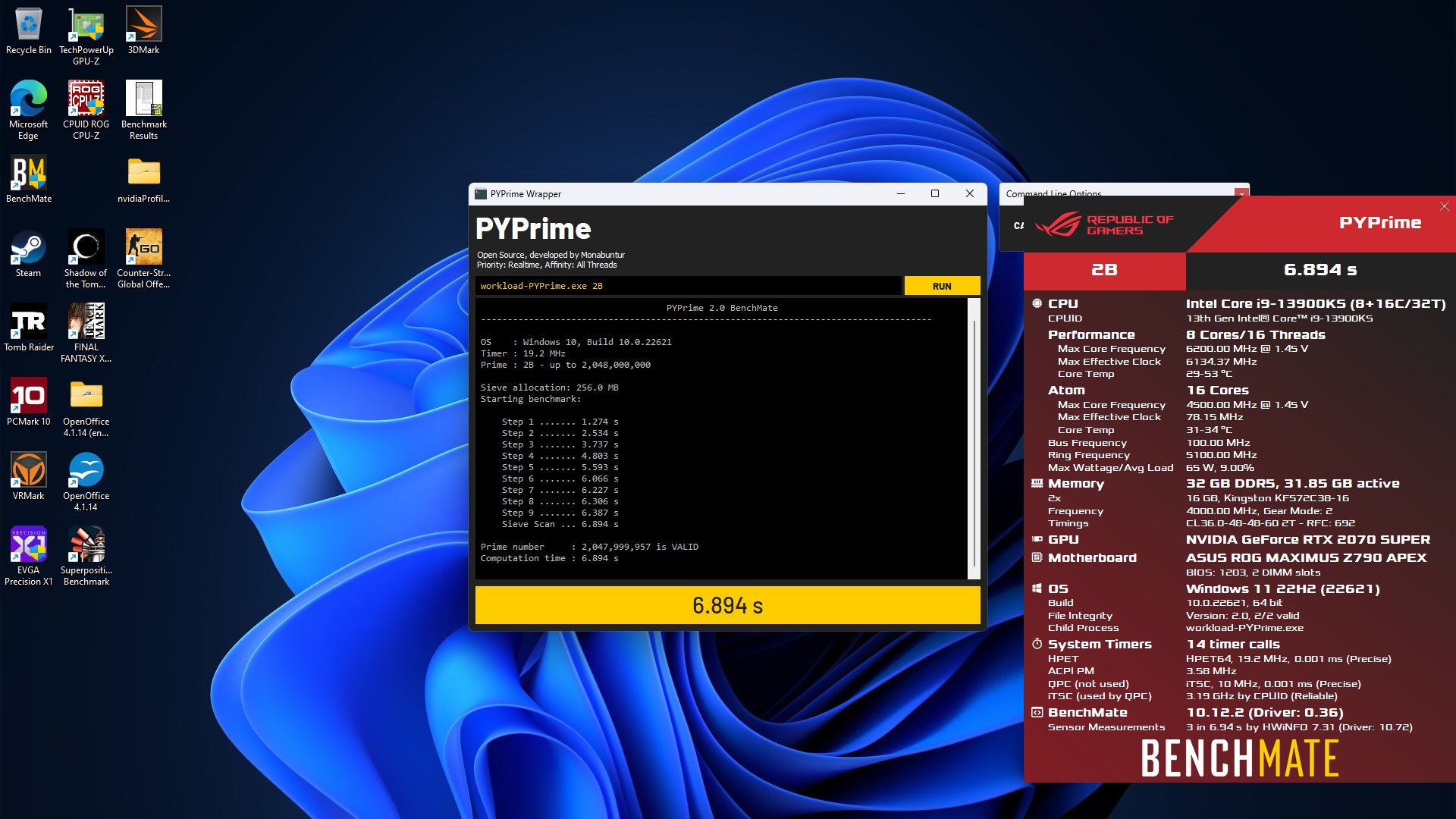The height and width of the screenshot is (819, 1456).
Task: Open the OpenOffice 4.1.14 (en...) folder
Action: (86, 408)
